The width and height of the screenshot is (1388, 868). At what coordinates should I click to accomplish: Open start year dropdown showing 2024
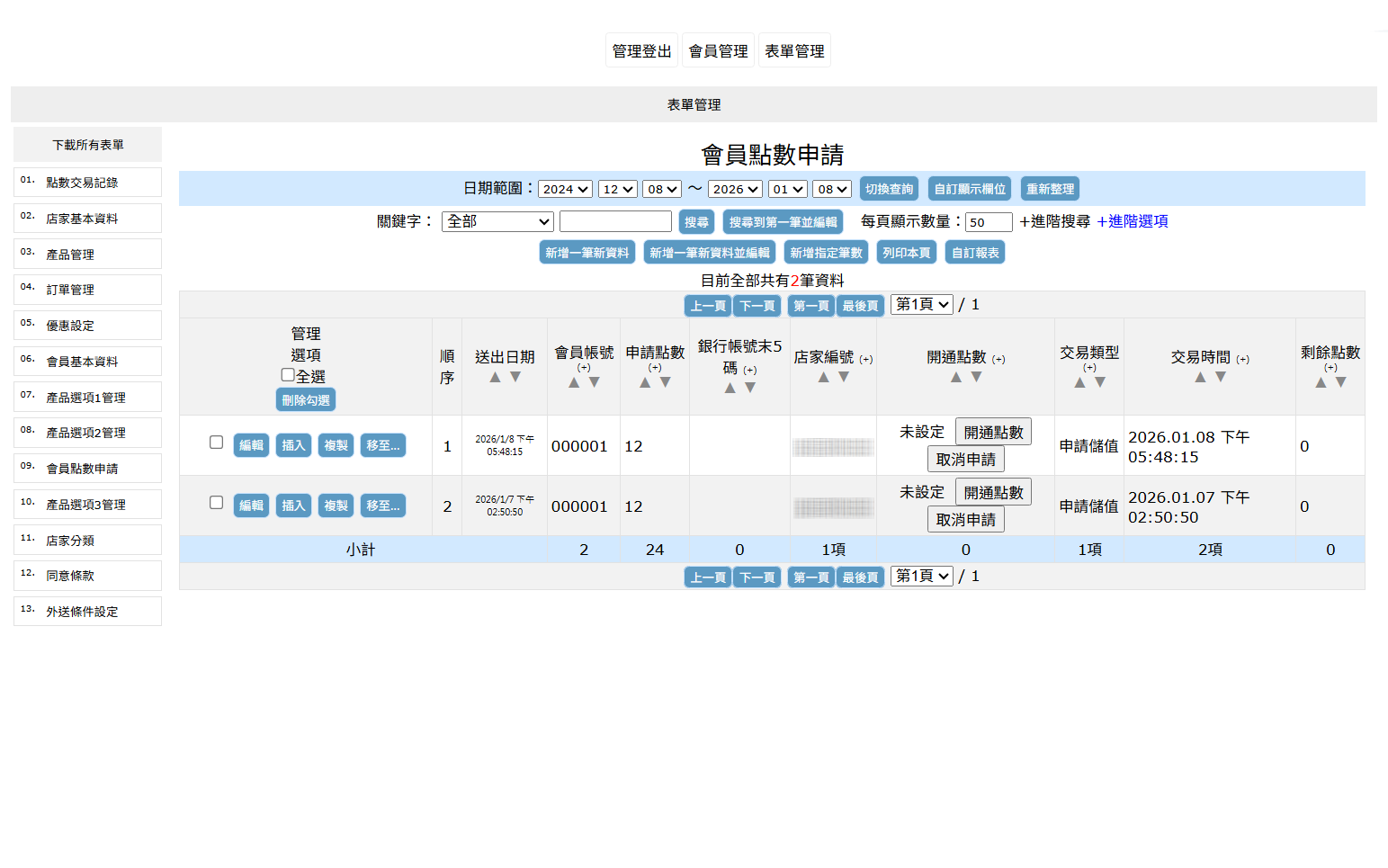tap(565, 189)
